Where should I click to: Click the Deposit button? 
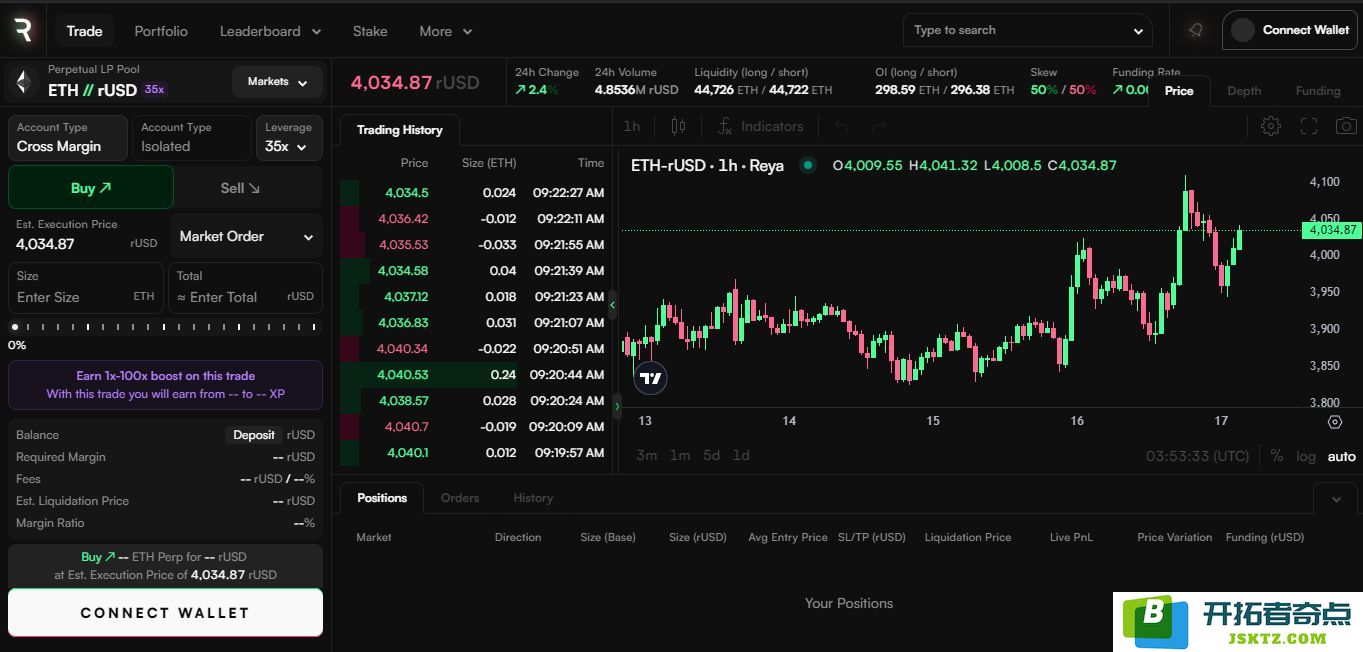click(x=254, y=435)
